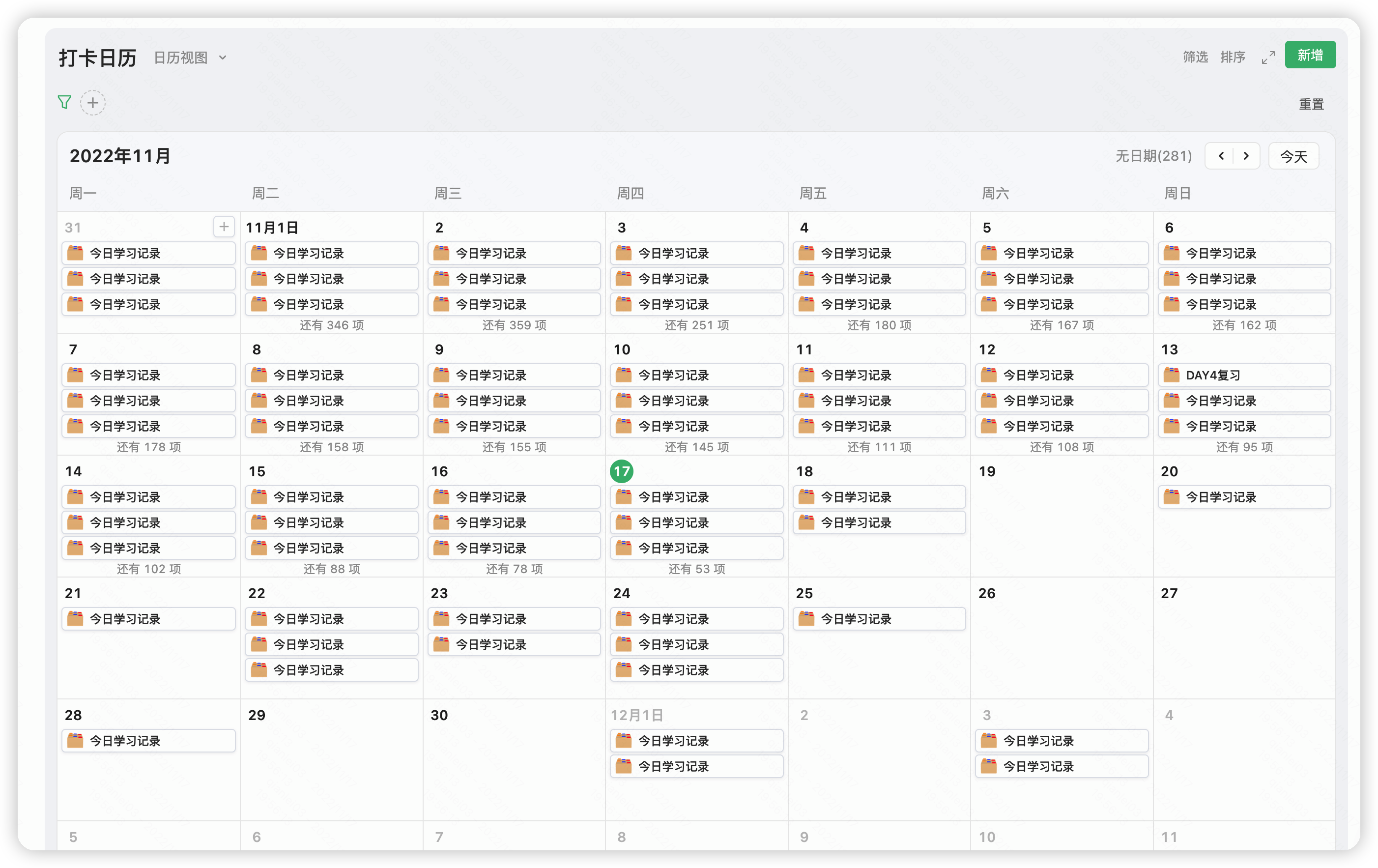Show 还有 88 项 on November 15

point(332,569)
